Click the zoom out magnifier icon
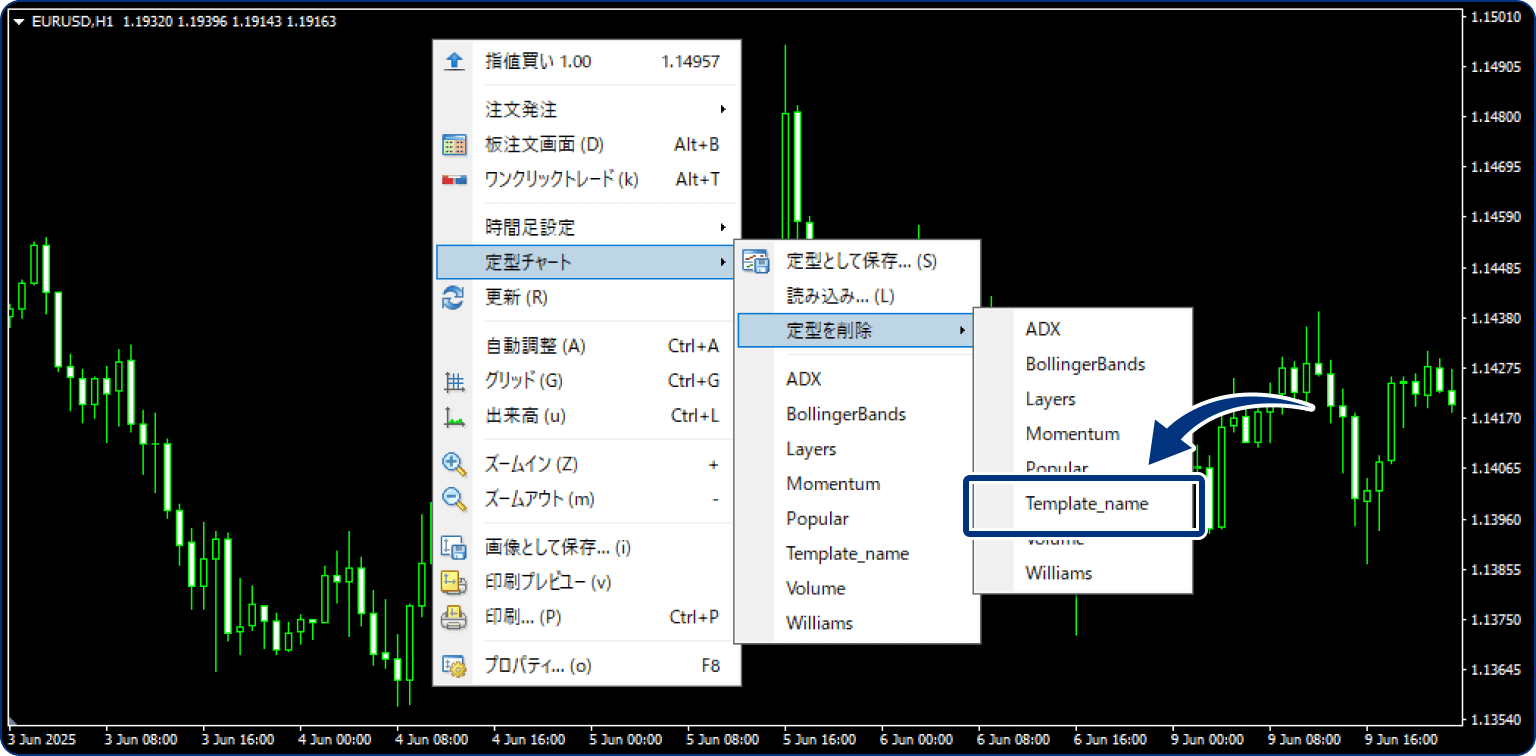This screenshot has width=1536, height=756. [x=454, y=499]
